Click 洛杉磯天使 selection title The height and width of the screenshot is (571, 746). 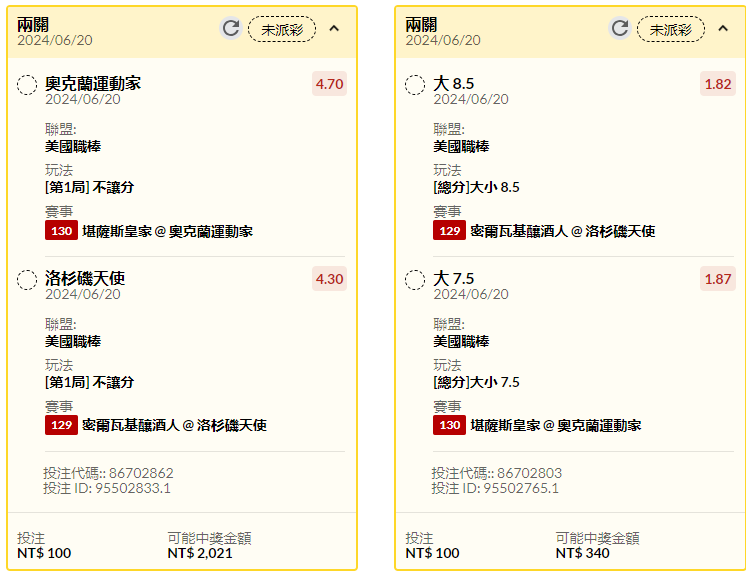pyautogui.click(x=85, y=278)
